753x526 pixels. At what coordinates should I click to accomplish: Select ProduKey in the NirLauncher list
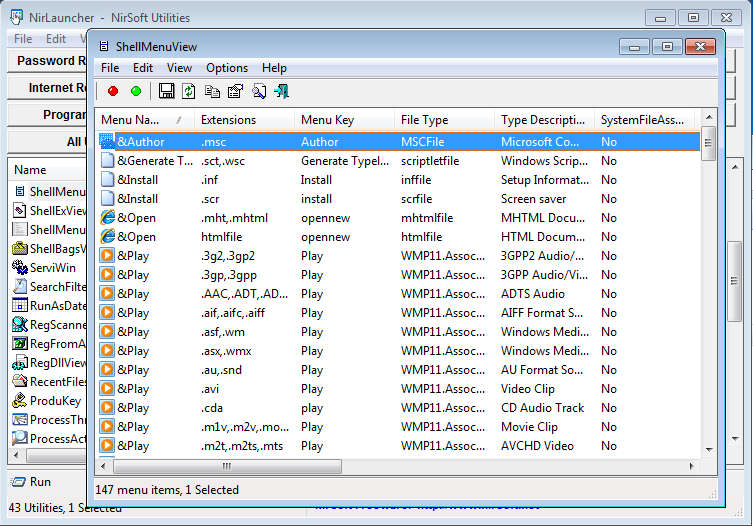[55, 401]
